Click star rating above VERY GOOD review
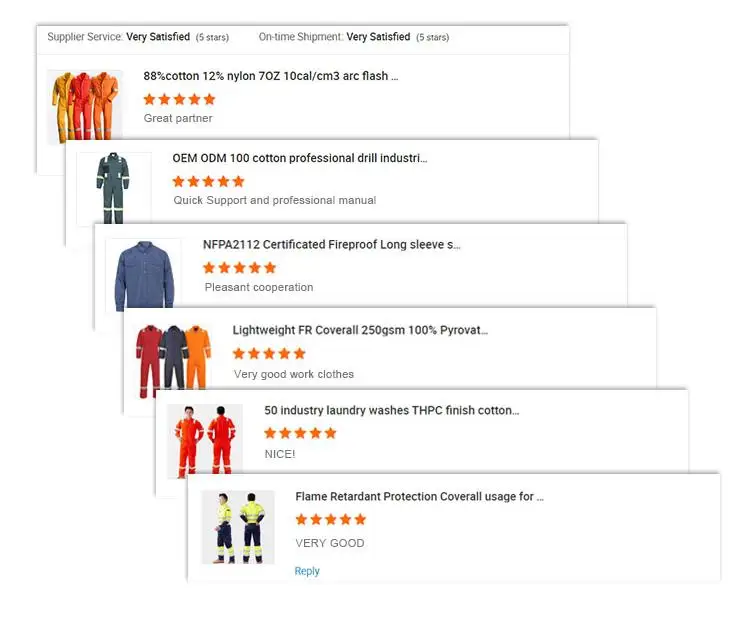This screenshot has height=627, width=750. click(x=331, y=519)
